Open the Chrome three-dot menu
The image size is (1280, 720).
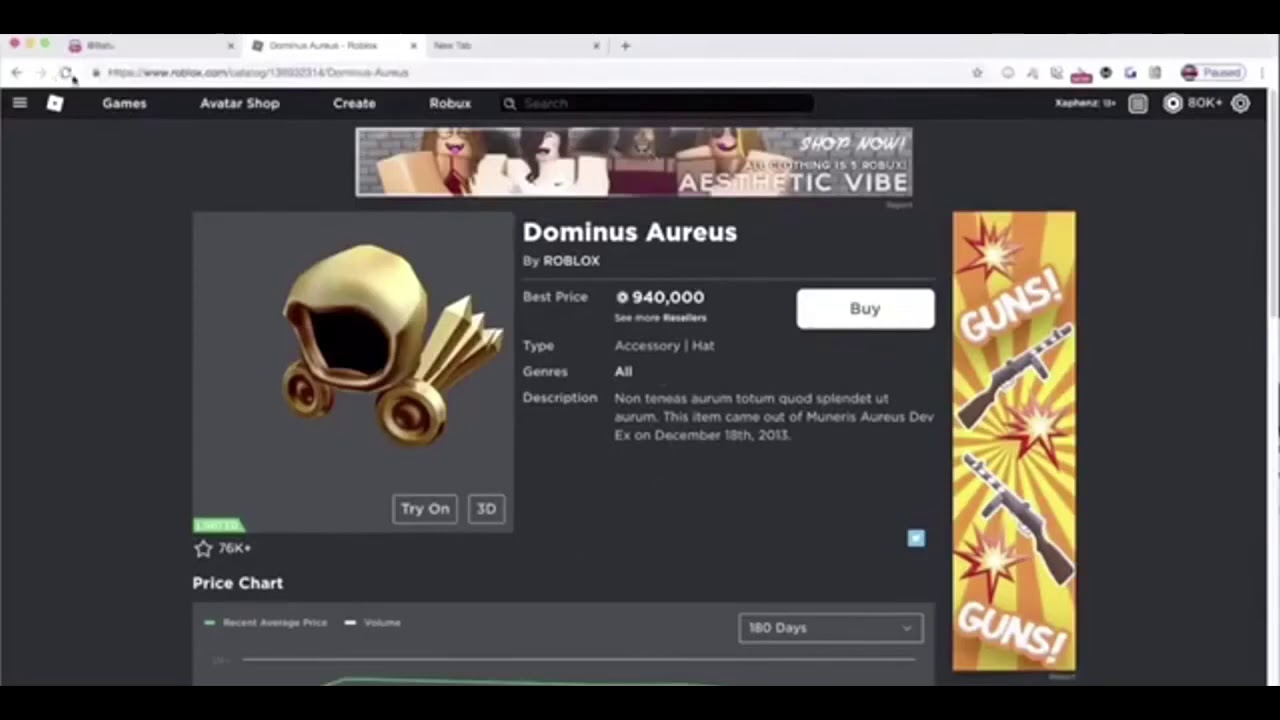tap(1260, 73)
